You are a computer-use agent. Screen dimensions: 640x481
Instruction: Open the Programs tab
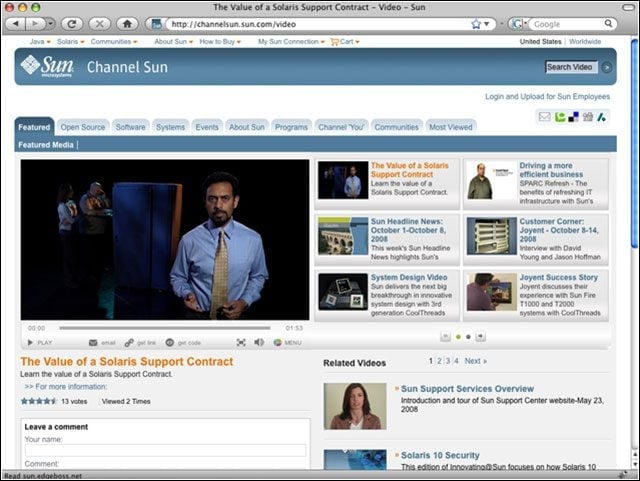(x=291, y=127)
